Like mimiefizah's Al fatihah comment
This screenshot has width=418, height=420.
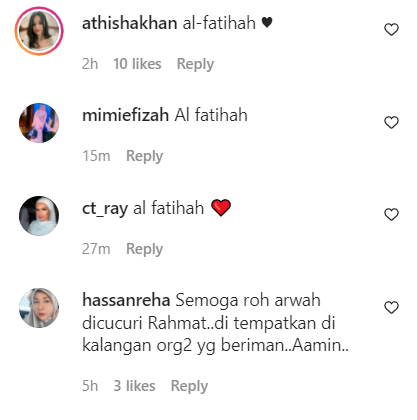click(x=391, y=122)
